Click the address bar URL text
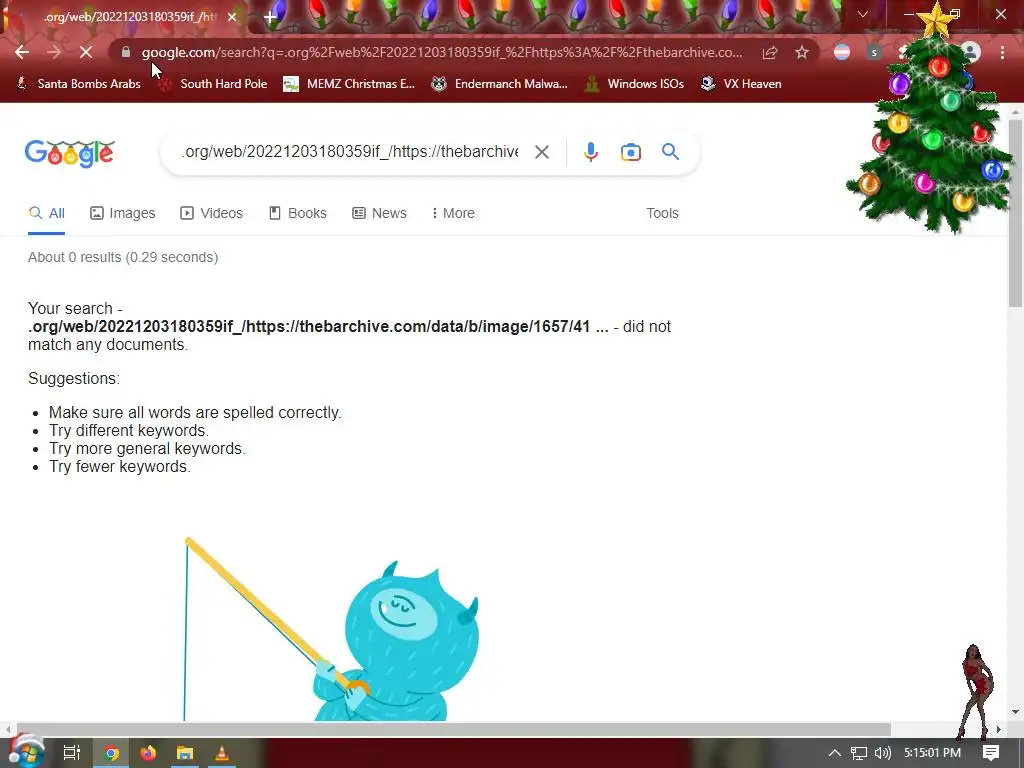This screenshot has height=768, width=1024. (x=441, y=52)
